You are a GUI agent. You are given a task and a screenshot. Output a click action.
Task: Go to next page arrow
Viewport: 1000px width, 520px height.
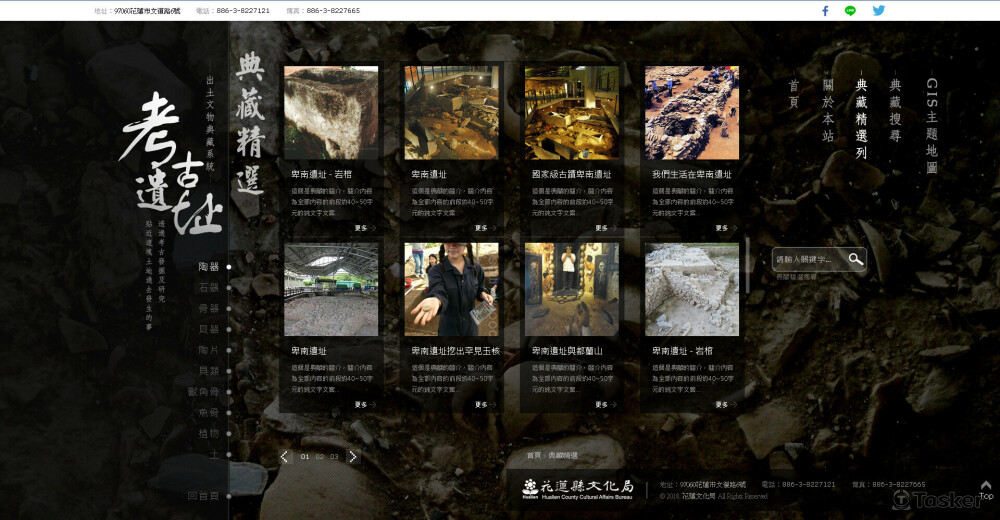(352, 456)
